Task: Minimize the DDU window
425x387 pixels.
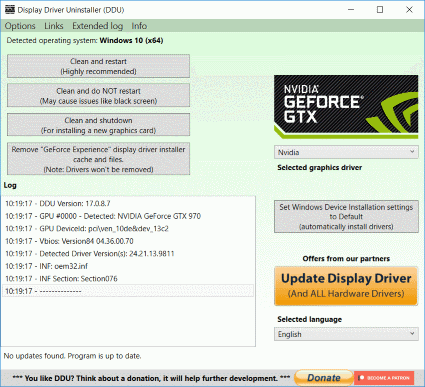Action: [x=351, y=10]
